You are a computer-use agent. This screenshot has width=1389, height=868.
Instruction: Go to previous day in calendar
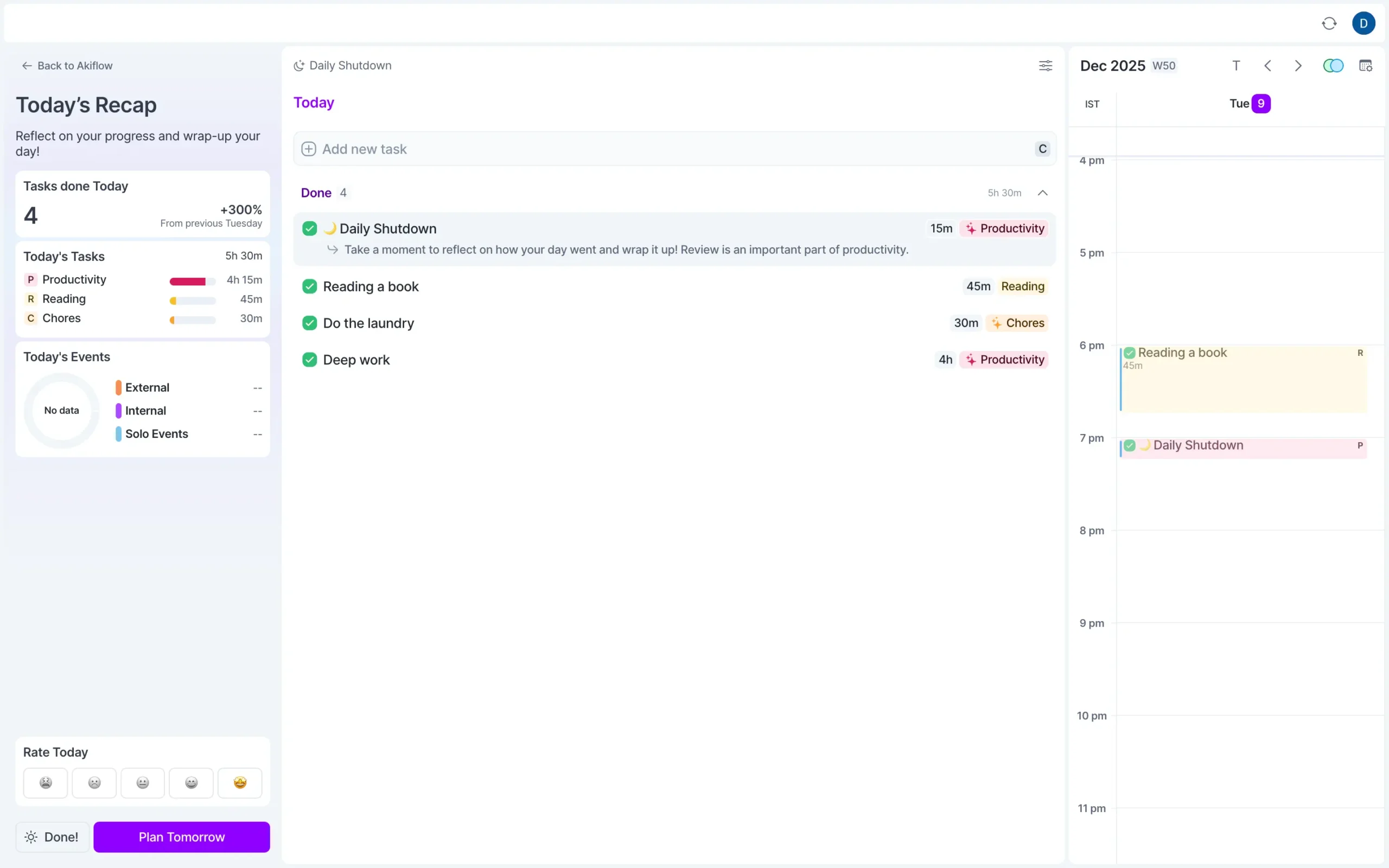click(x=1268, y=66)
